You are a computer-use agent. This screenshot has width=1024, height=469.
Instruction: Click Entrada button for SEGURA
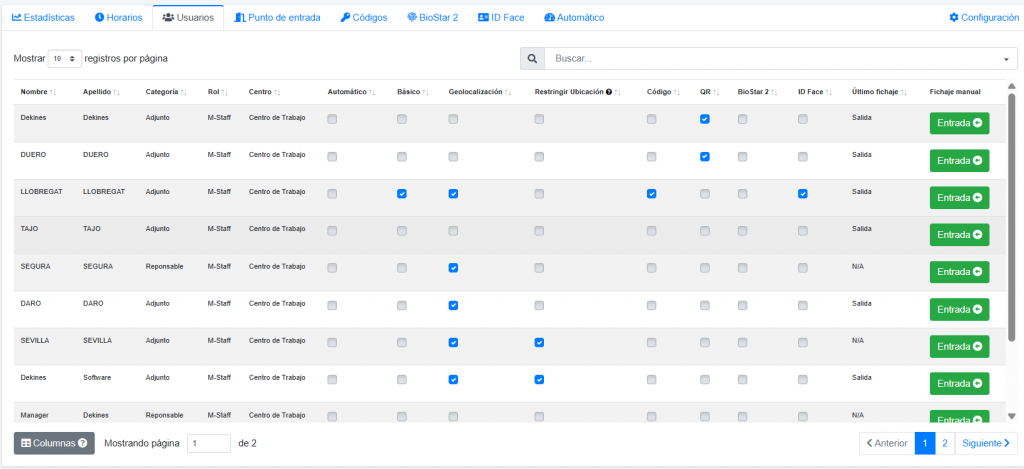[959, 272]
